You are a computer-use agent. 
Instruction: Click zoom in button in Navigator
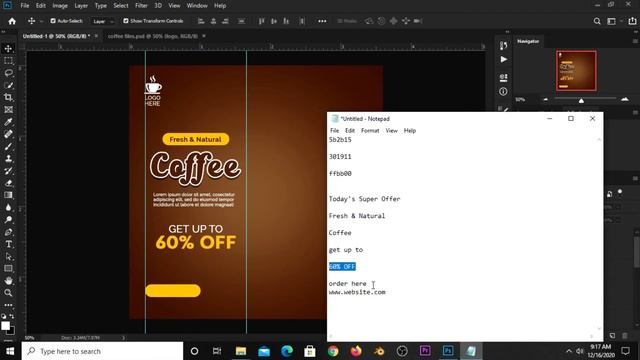click(x=624, y=99)
